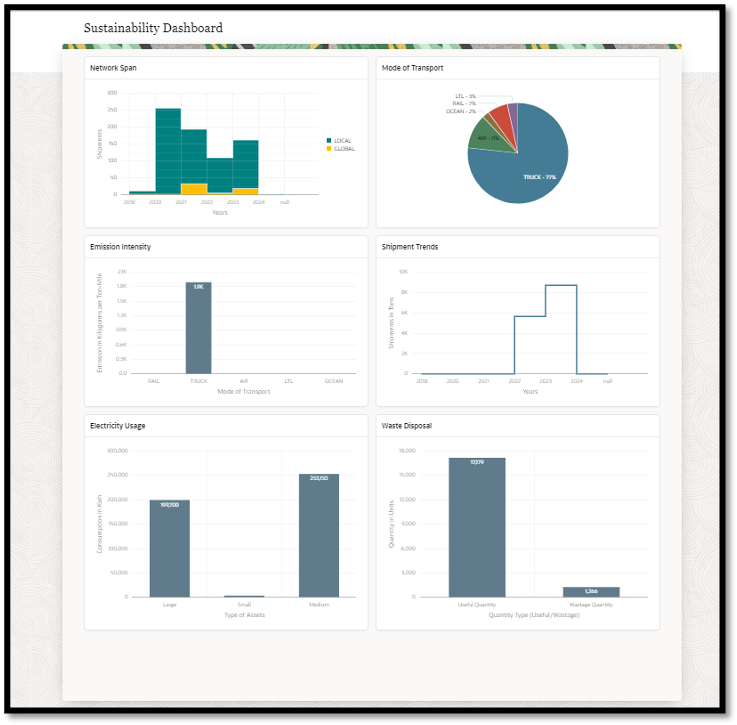Click the Network Span panel title
Viewport: 737px width, 725px height.
click(113, 68)
